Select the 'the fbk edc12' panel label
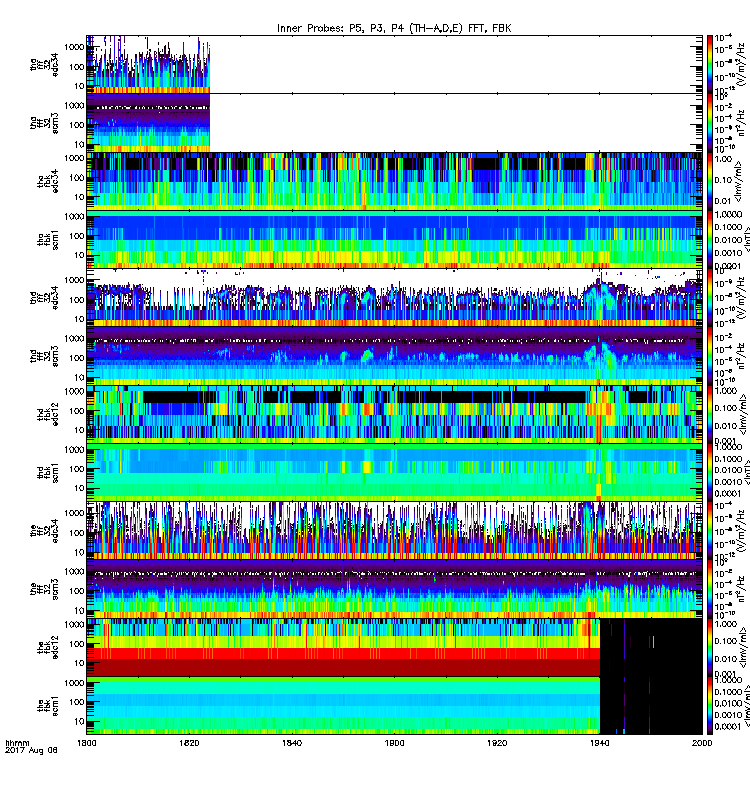The image size is (750, 800). (x=48, y=648)
